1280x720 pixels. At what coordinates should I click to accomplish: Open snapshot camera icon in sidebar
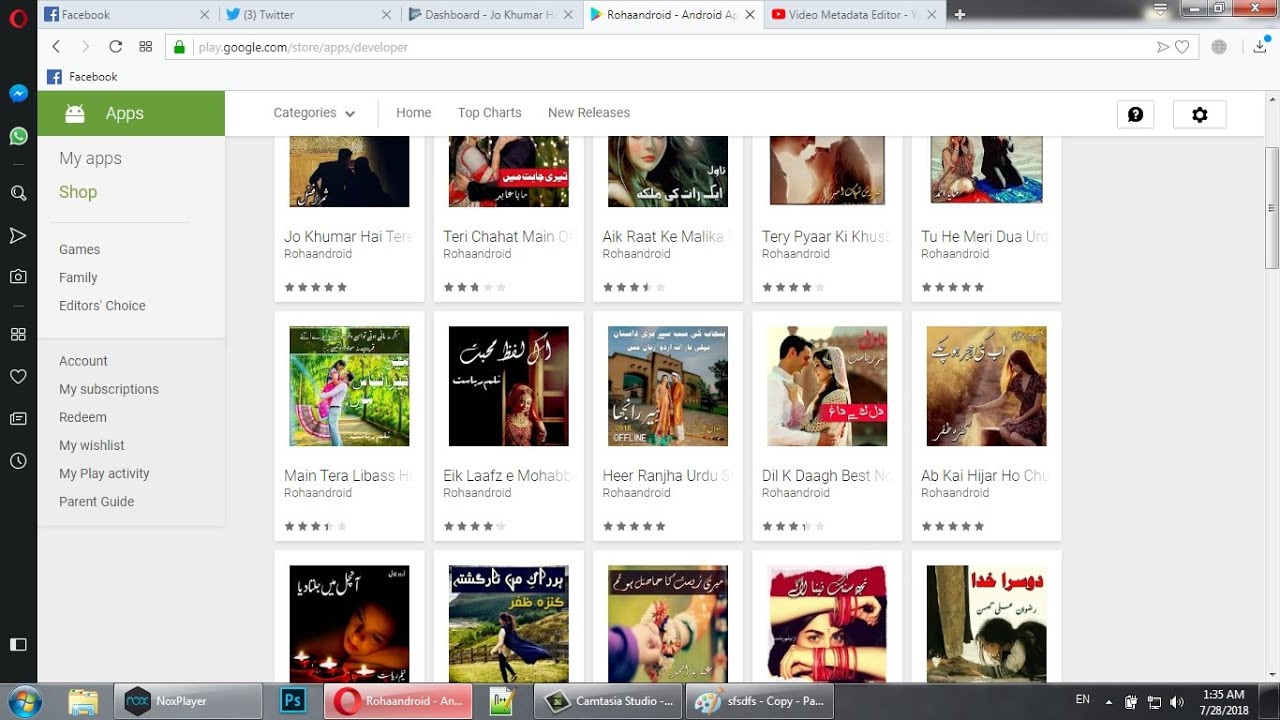click(18, 277)
